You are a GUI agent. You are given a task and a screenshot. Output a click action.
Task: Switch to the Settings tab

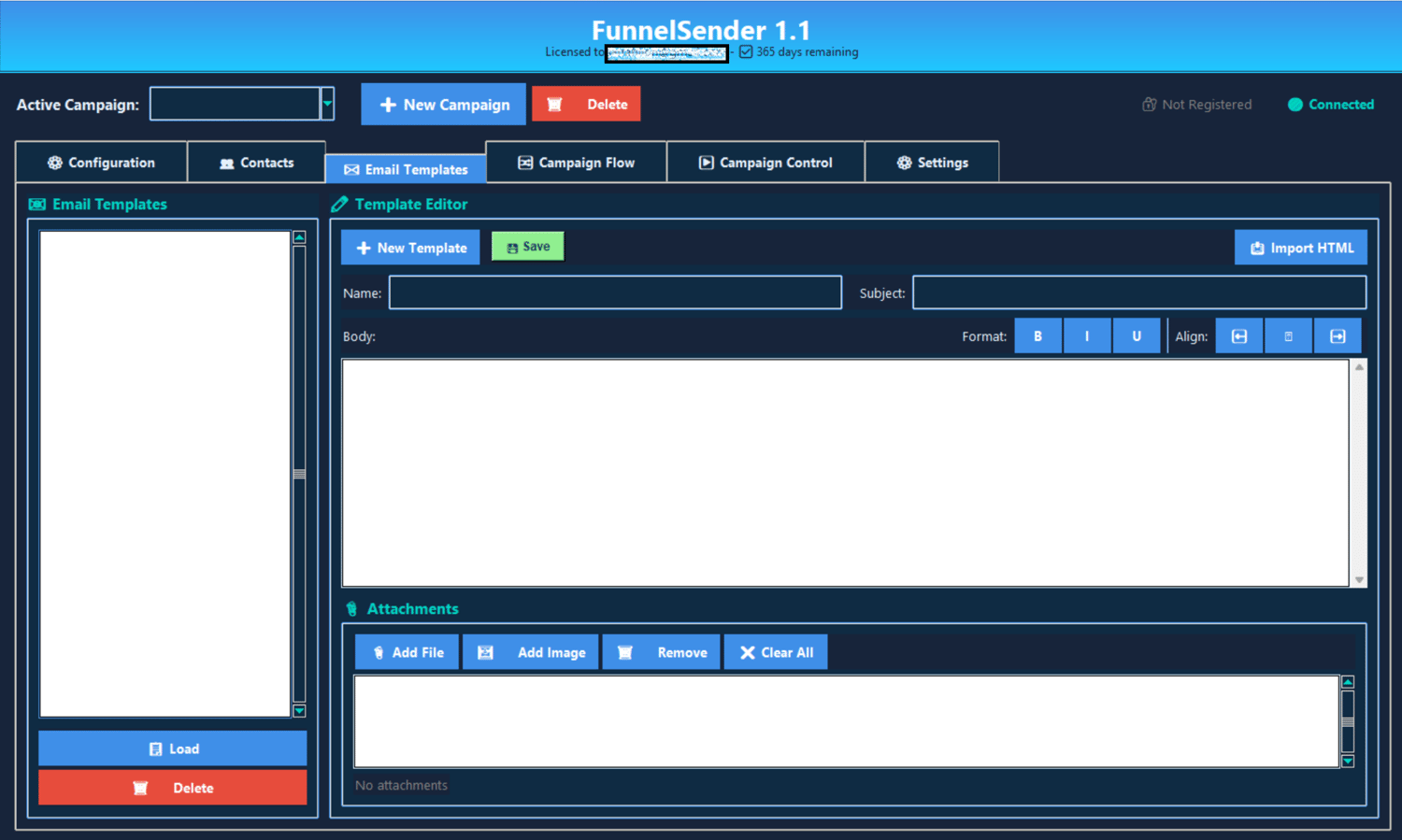tap(932, 163)
